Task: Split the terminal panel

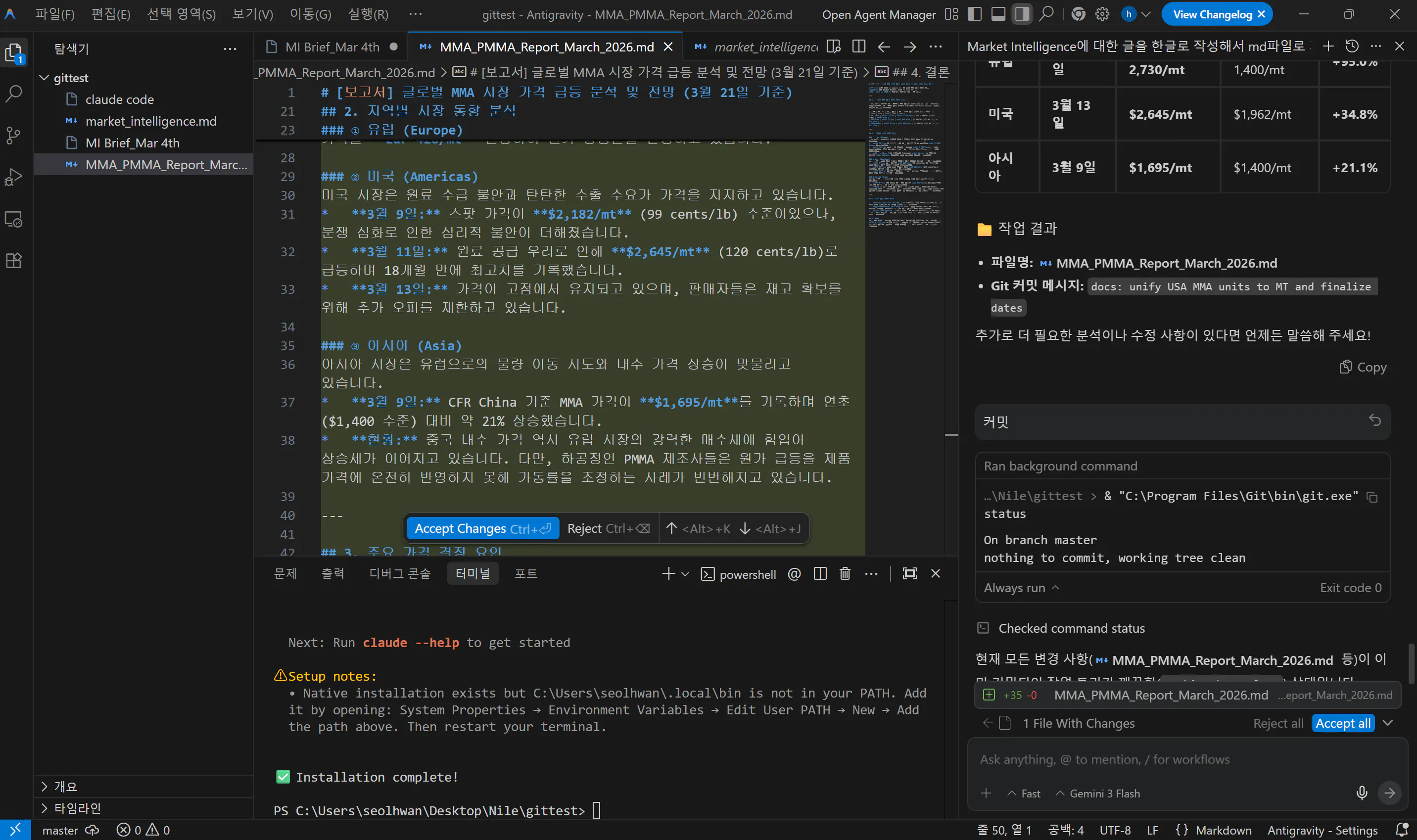Action: [820, 573]
